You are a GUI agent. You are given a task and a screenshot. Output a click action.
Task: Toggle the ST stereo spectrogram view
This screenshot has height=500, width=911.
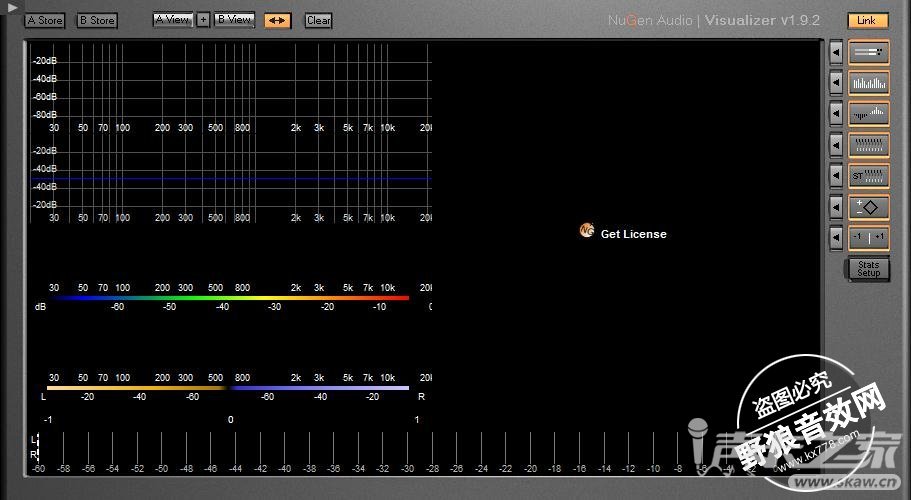point(869,175)
